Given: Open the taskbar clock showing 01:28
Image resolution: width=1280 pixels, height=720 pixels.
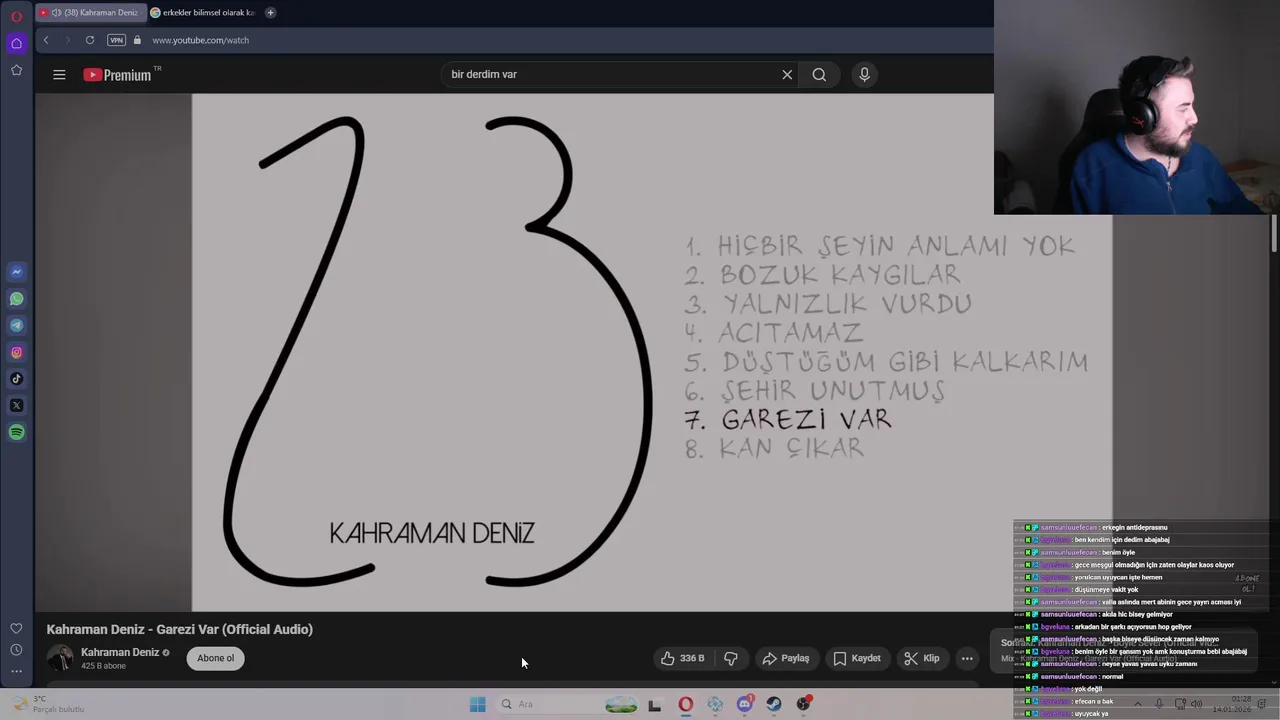Looking at the screenshot, I should [x=1232, y=704].
